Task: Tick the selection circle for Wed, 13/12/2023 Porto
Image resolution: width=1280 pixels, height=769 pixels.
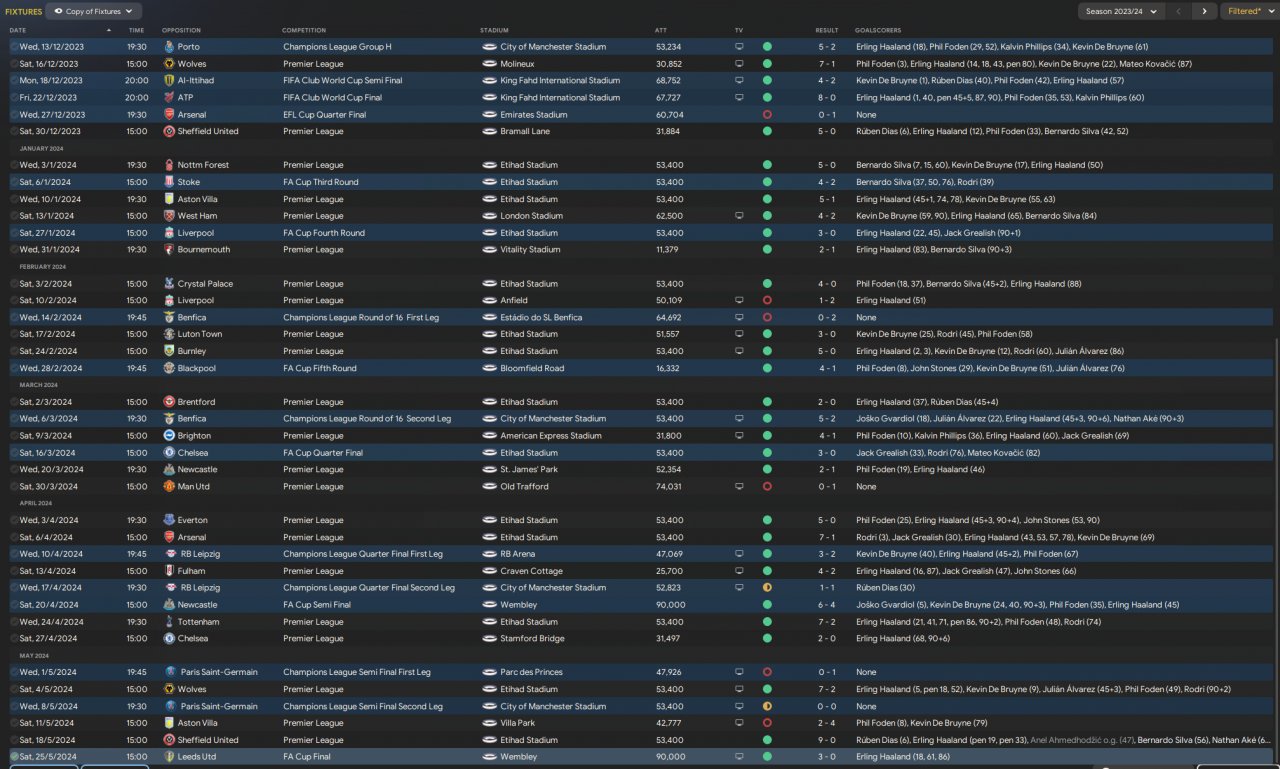Action: 14,47
